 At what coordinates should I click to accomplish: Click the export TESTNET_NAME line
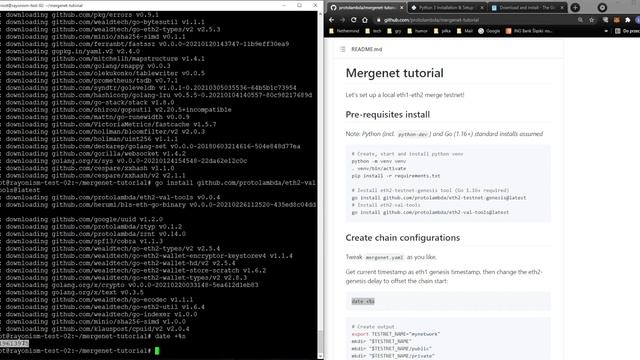396,334
